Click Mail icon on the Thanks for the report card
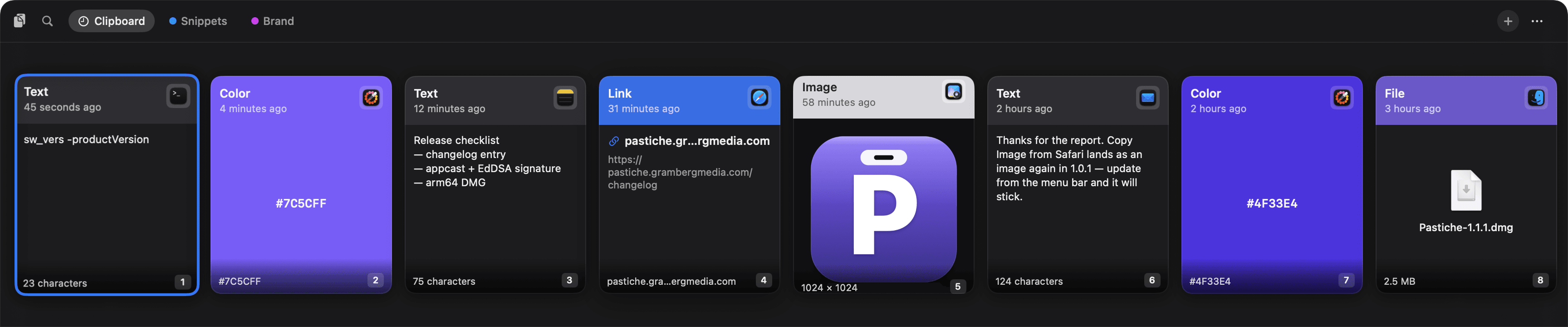 tap(1148, 98)
